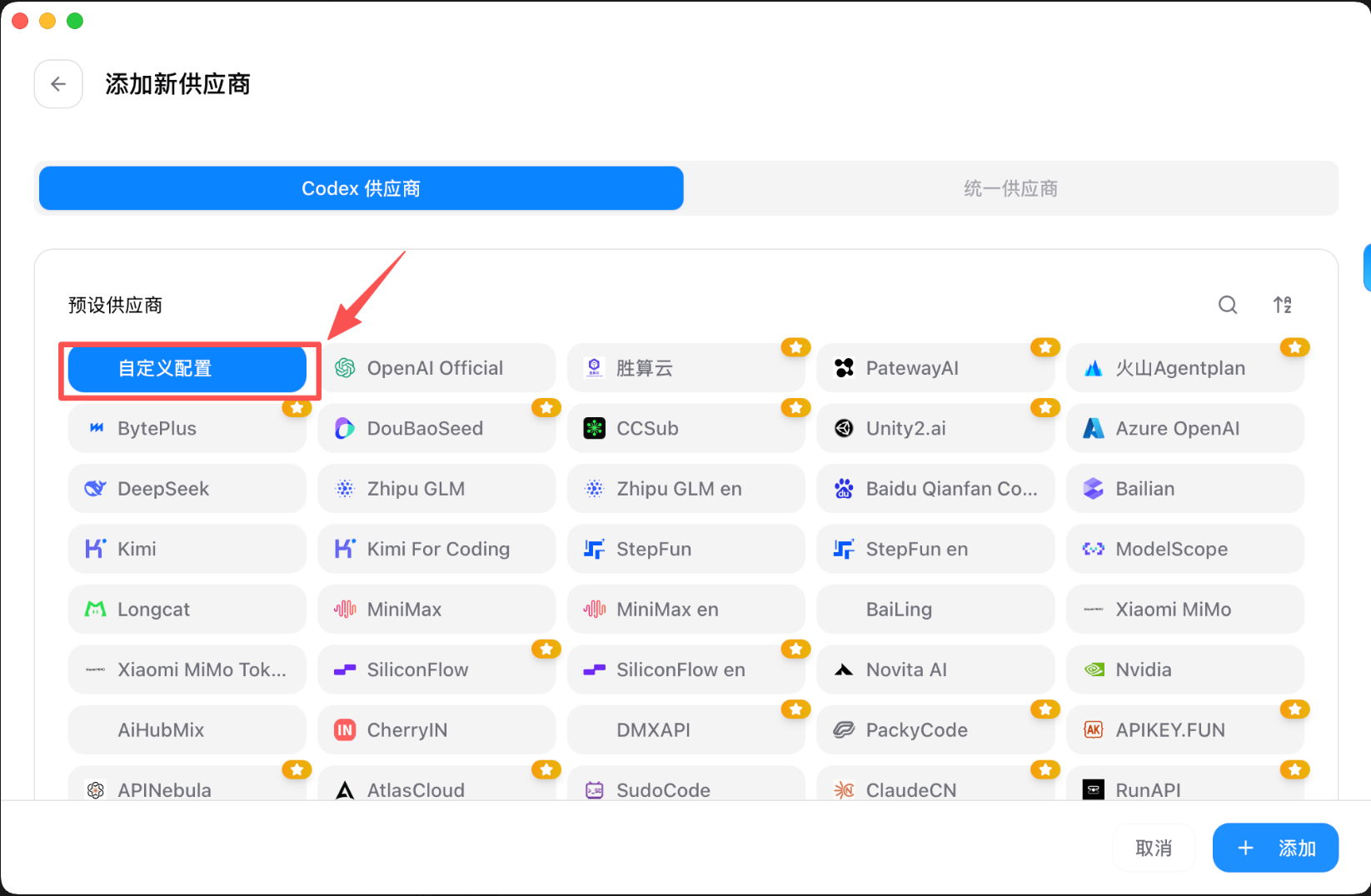Select Bailian preset

pyautogui.click(x=1185, y=489)
